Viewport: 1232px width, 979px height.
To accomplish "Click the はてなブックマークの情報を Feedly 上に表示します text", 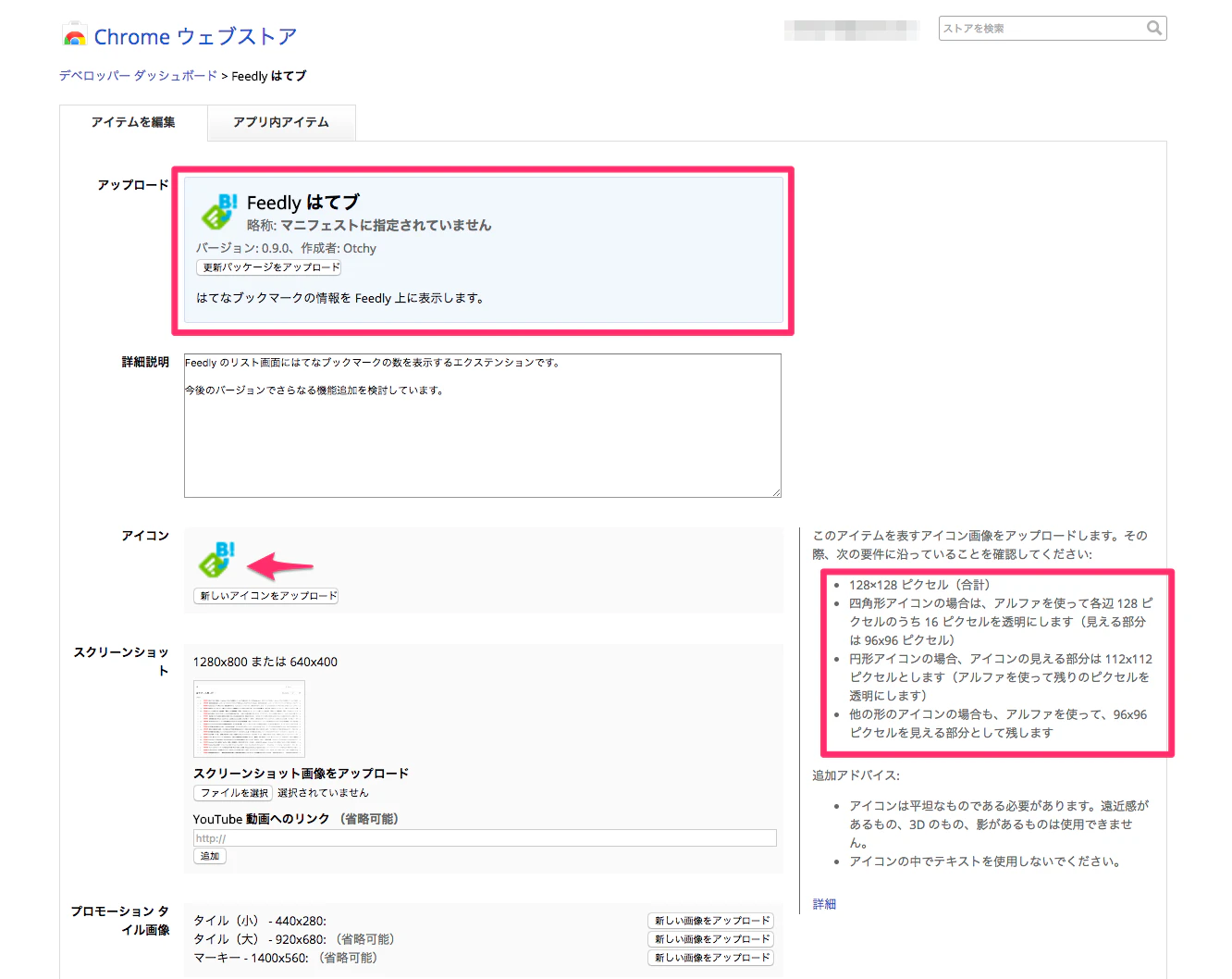I will click(x=340, y=298).
